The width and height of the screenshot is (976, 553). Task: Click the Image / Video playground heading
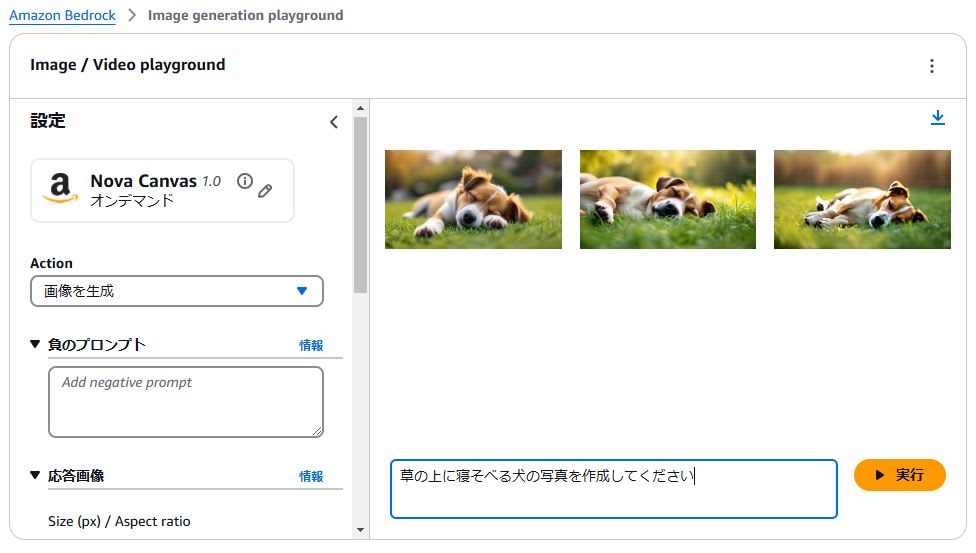click(128, 65)
